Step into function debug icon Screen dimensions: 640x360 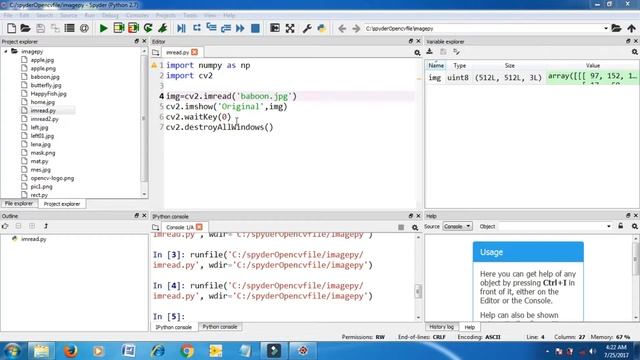(211, 28)
